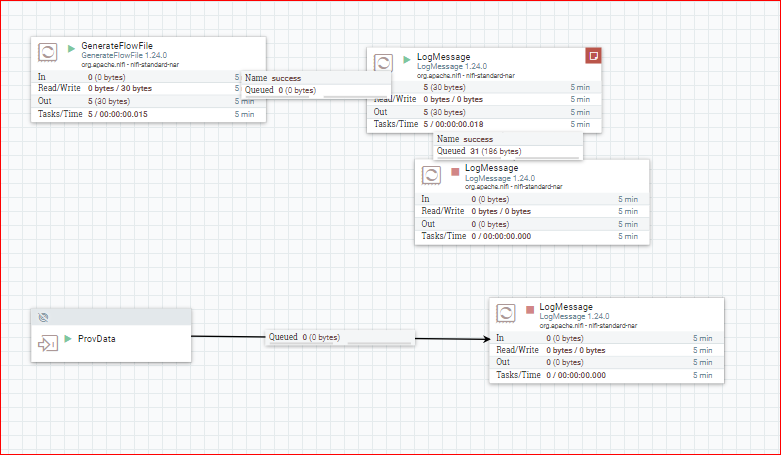
Task: Select the Queued label on ProvData connection
Action: 283,337
